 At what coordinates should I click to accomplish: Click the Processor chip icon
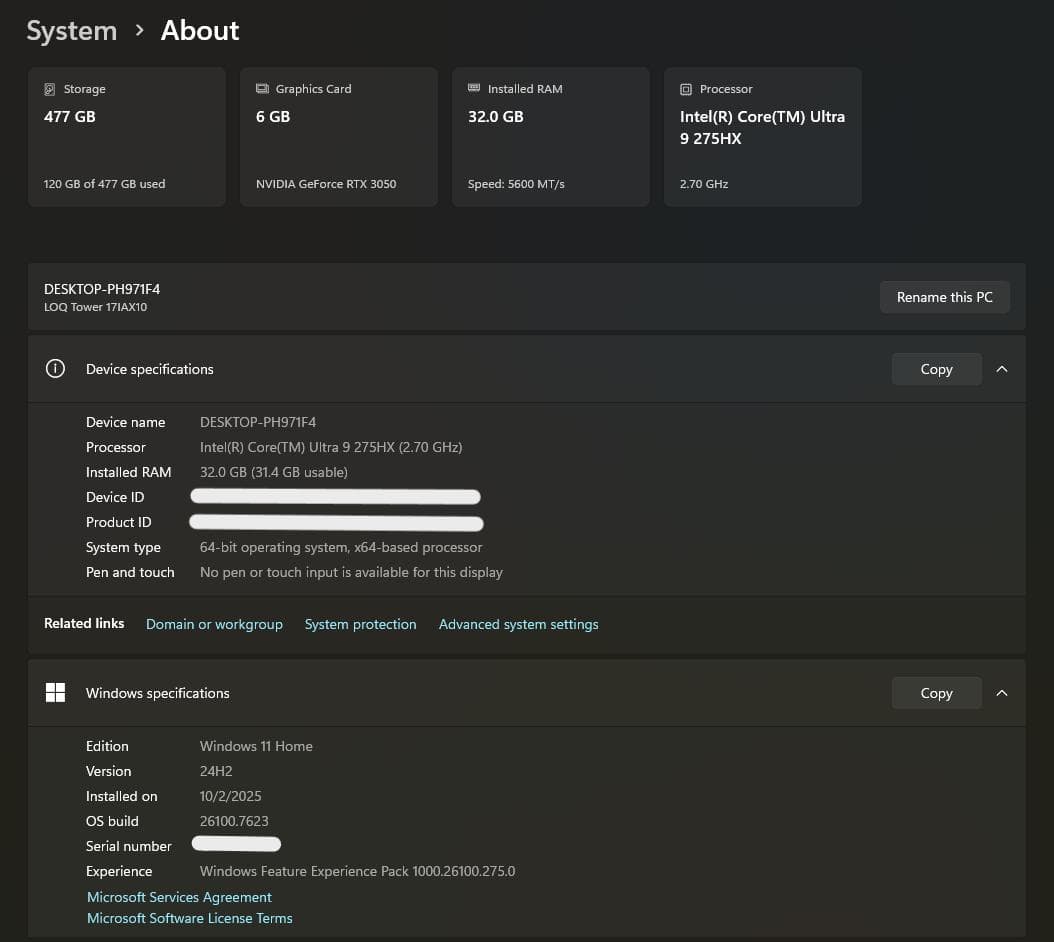(686, 89)
